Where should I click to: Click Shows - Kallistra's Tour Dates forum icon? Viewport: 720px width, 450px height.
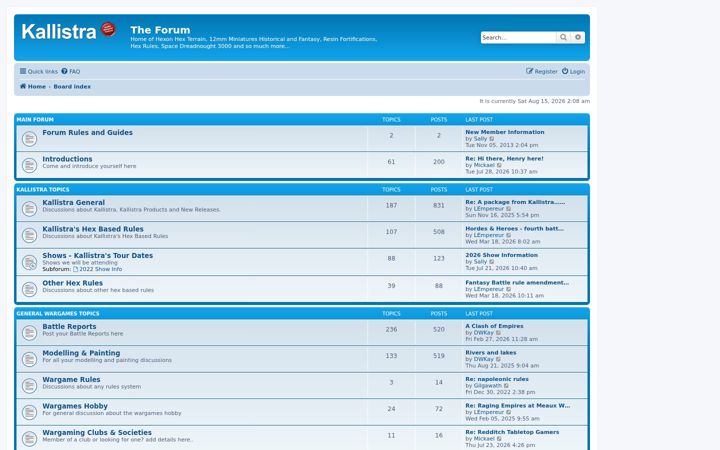(29, 262)
